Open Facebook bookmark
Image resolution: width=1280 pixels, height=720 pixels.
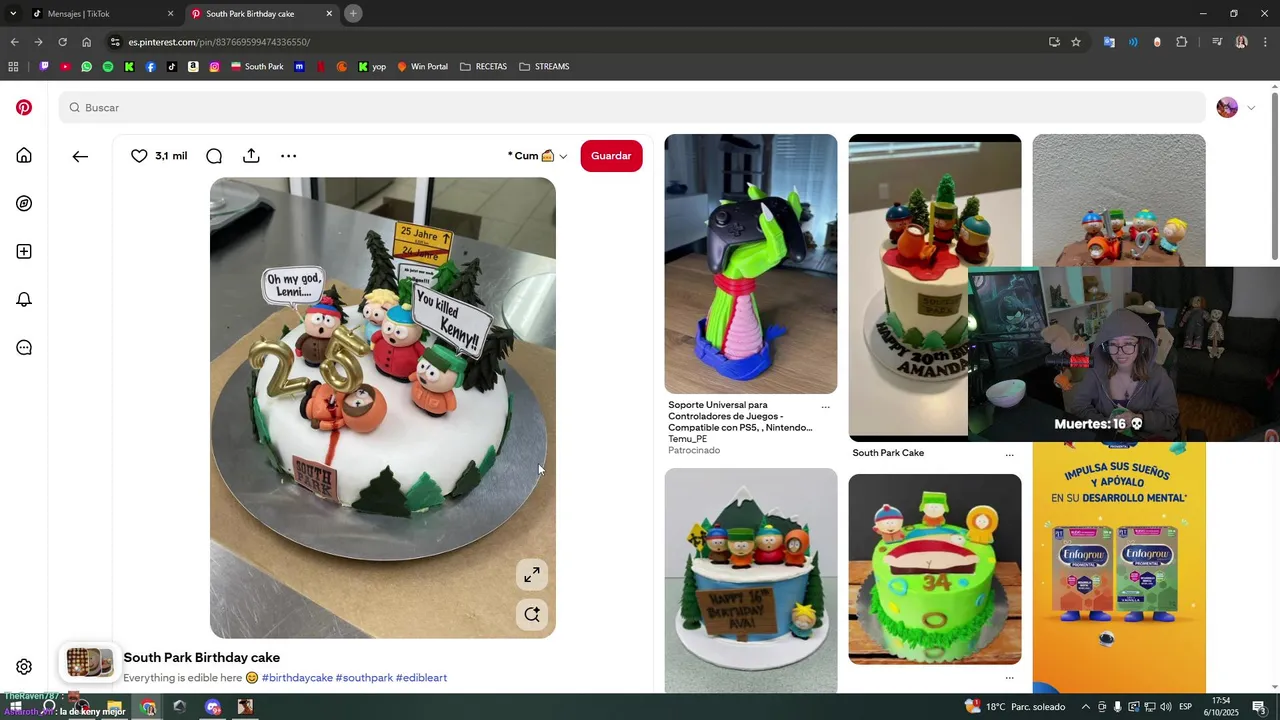151,67
